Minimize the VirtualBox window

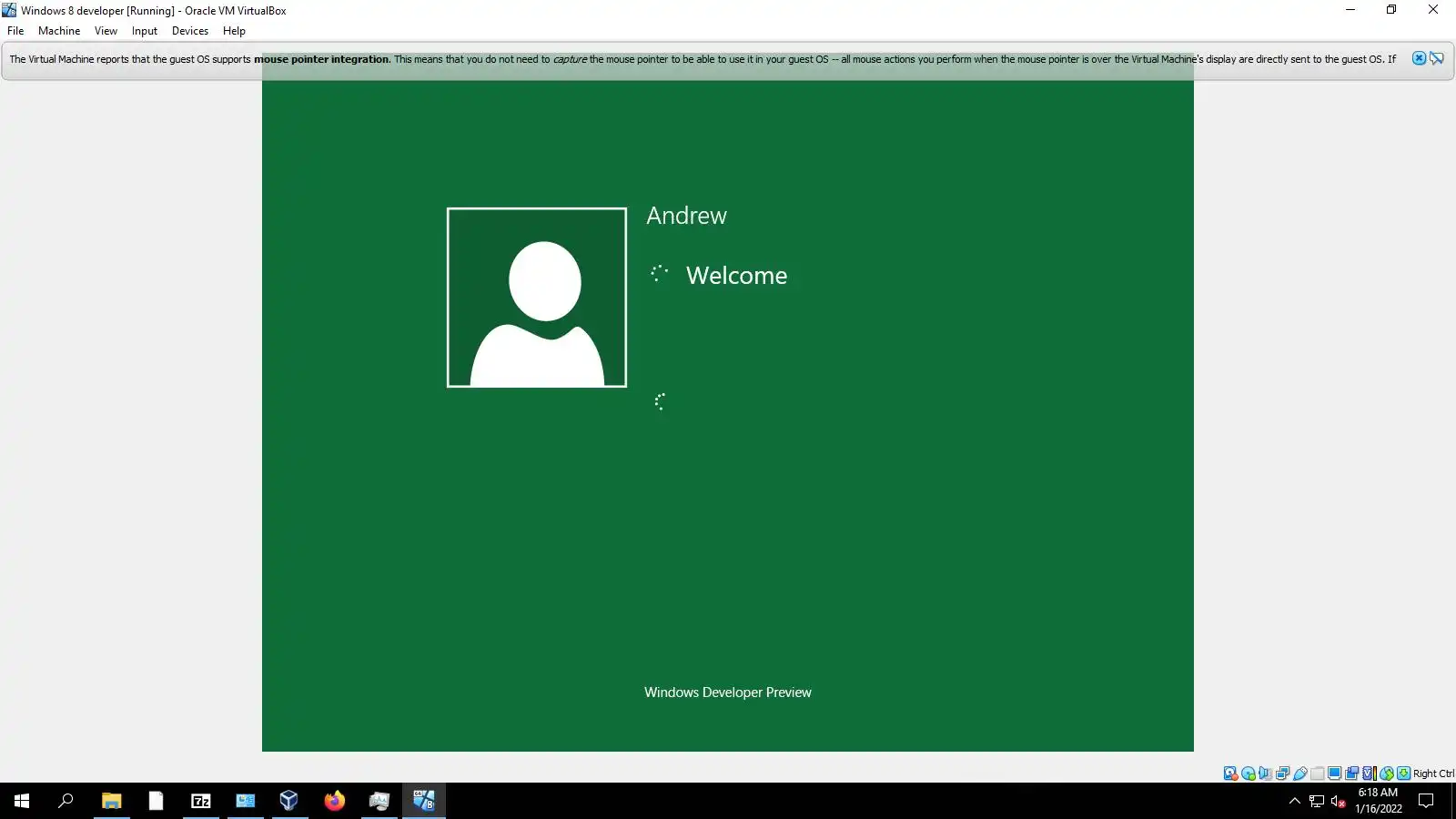[1350, 10]
